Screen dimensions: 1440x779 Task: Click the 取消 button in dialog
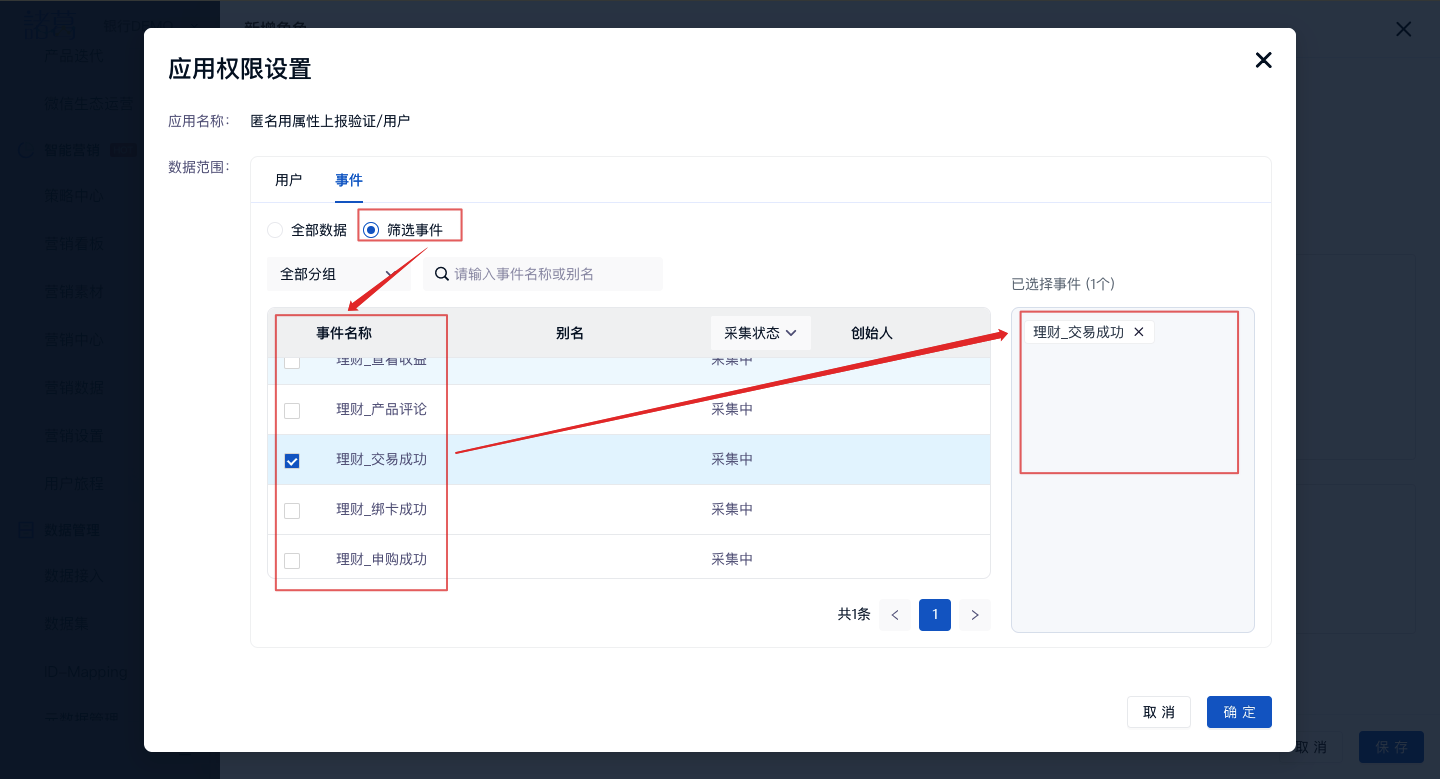coord(1158,712)
